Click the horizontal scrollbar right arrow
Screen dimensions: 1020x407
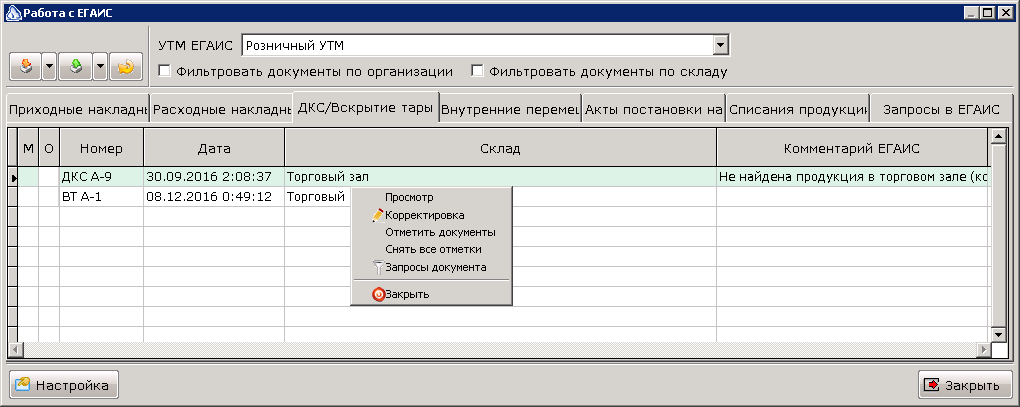point(982,350)
